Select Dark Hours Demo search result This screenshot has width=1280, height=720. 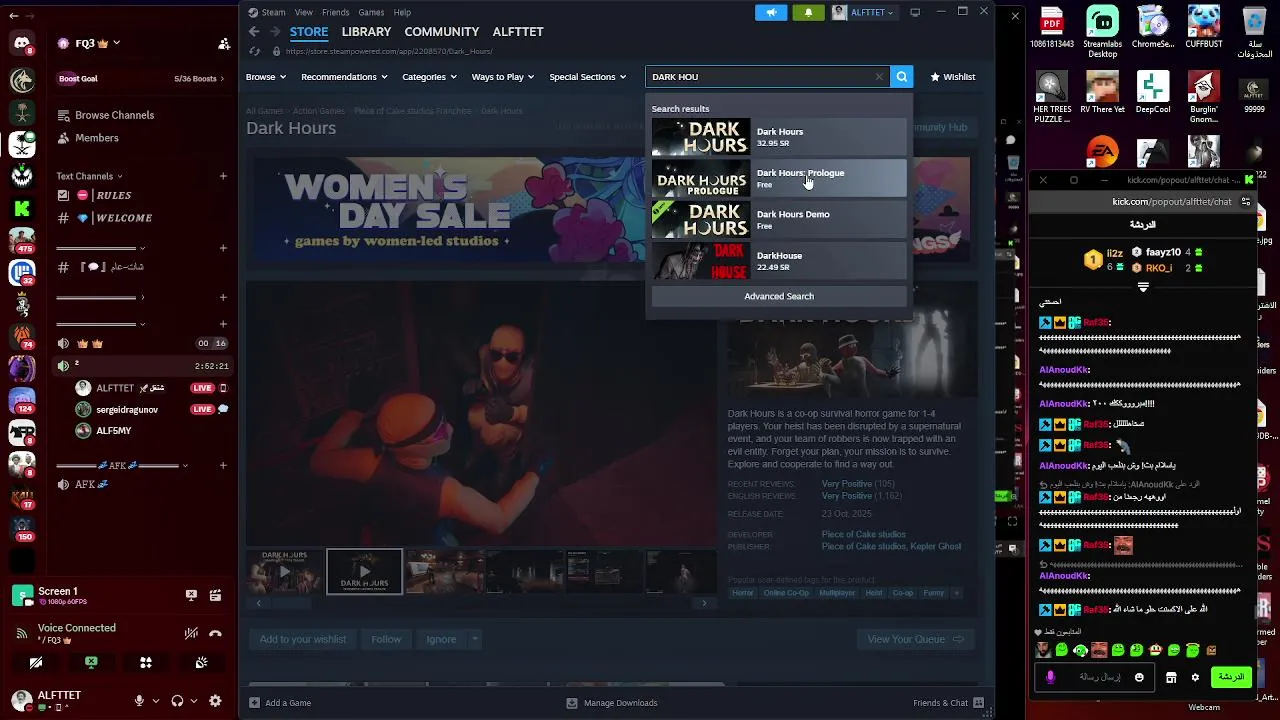click(779, 220)
